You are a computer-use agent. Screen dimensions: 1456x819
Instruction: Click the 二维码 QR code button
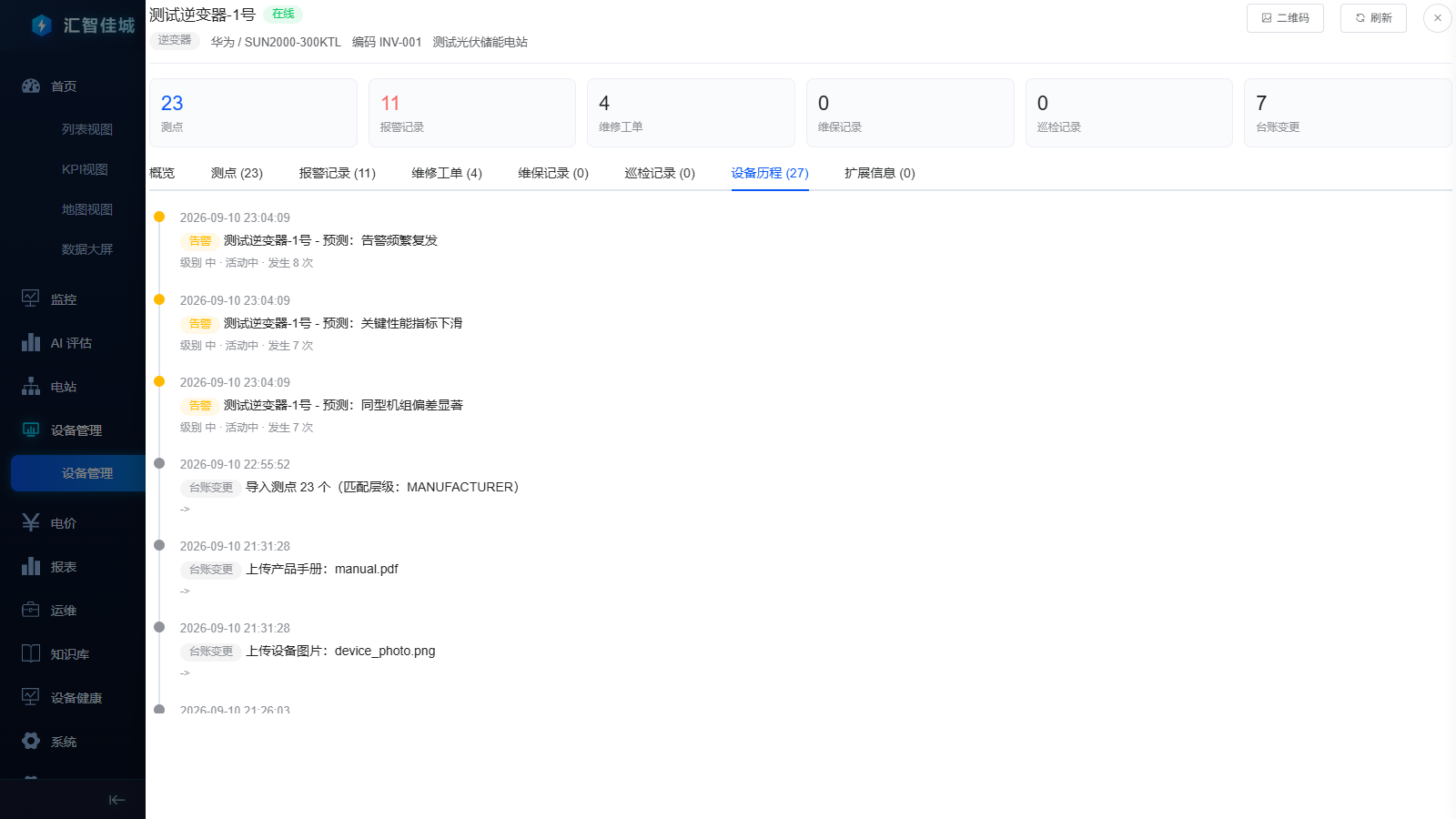[1285, 18]
